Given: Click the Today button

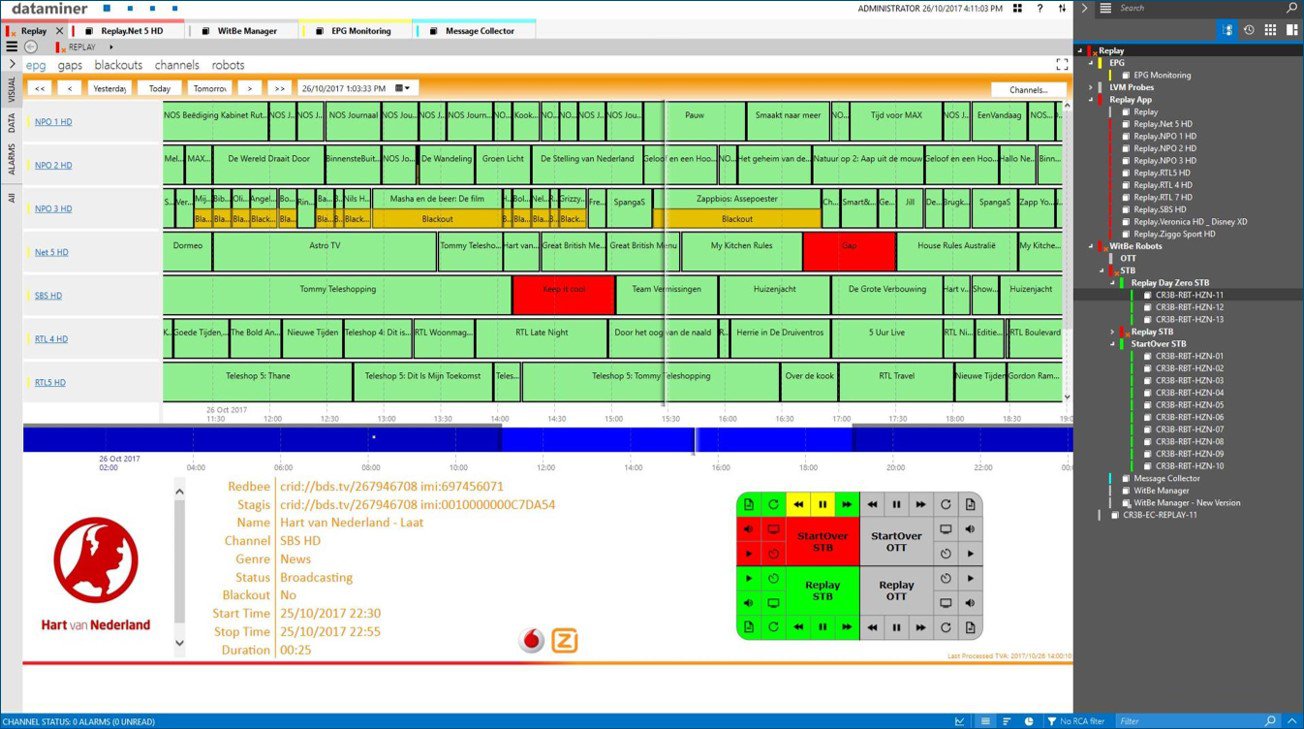Looking at the screenshot, I should click(x=160, y=88).
